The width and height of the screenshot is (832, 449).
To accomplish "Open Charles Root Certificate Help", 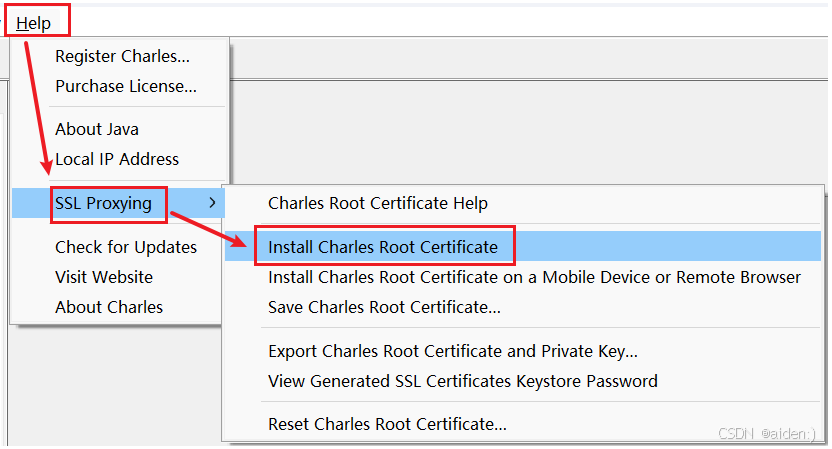I will (x=378, y=203).
